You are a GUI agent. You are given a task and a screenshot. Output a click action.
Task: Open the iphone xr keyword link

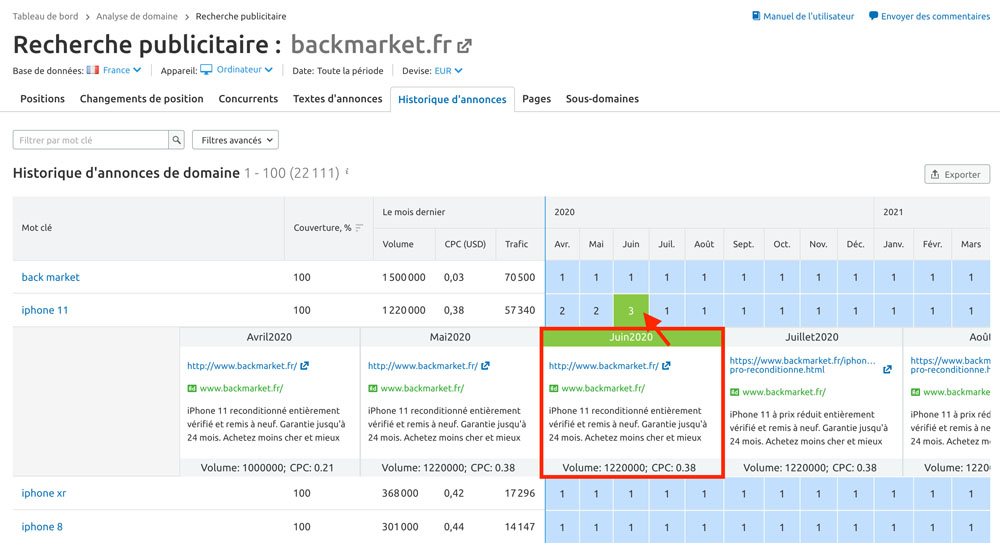[x=43, y=493]
